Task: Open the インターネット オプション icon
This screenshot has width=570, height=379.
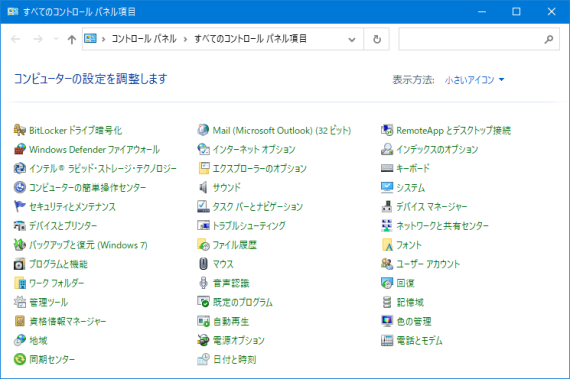Action: (203, 149)
